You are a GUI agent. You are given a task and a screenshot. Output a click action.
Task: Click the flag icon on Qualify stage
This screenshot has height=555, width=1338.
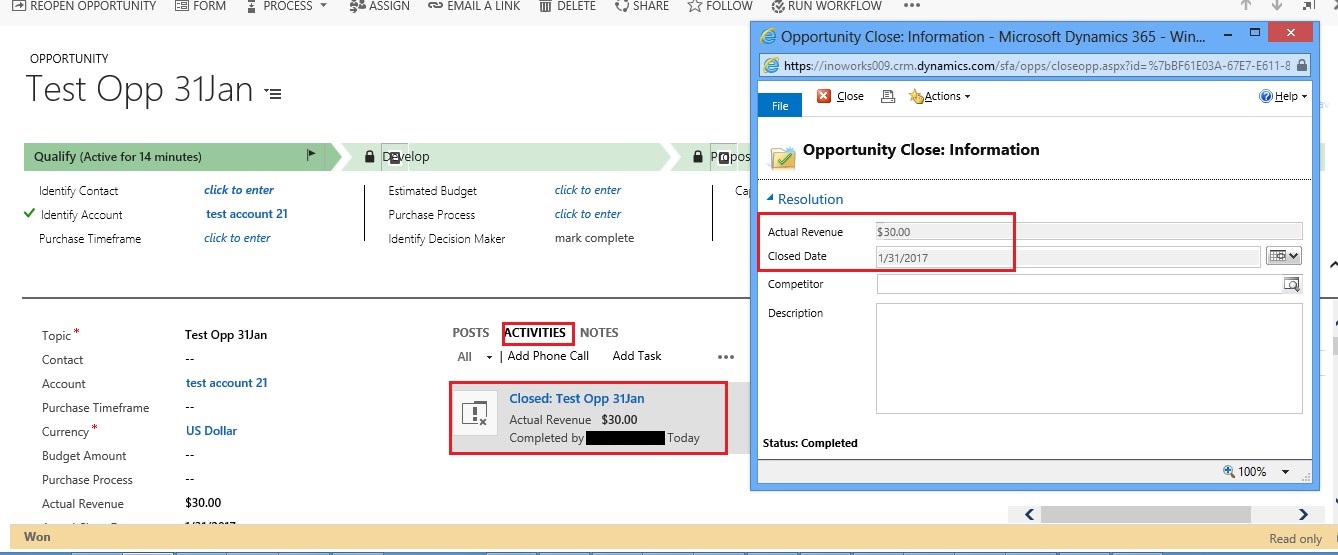311,155
